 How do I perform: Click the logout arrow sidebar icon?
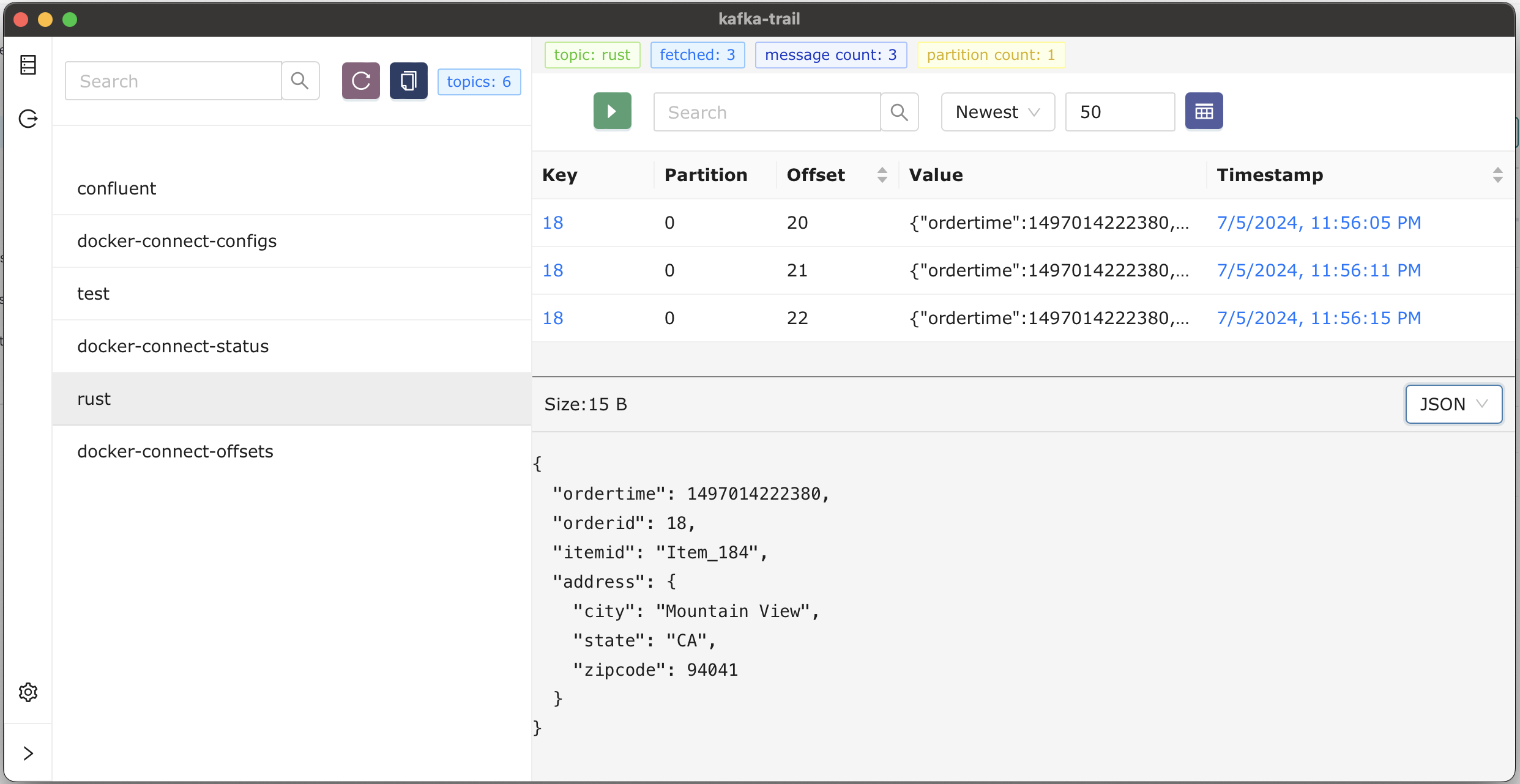point(28,119)
